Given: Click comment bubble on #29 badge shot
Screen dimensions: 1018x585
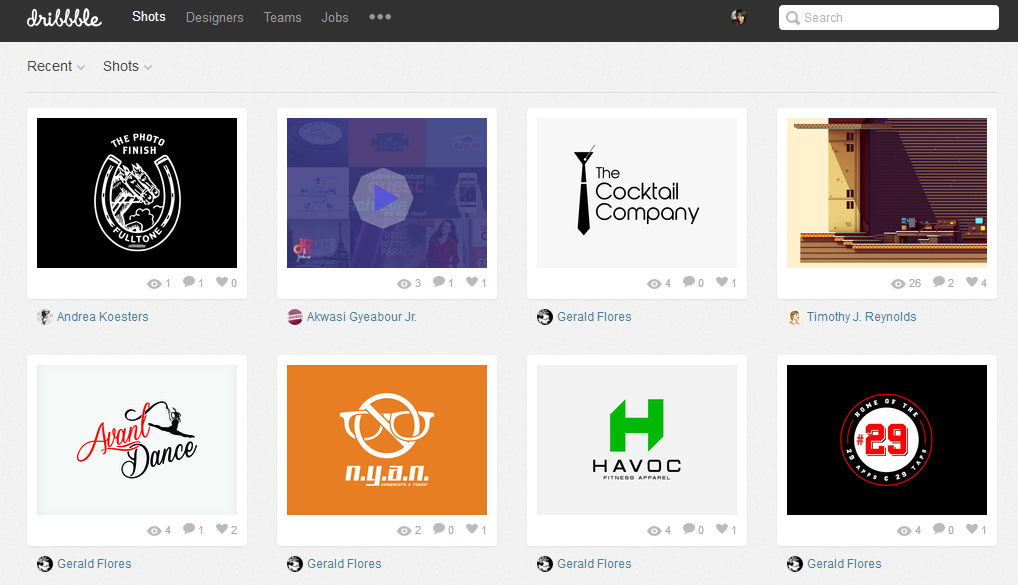Looking at the screenshot, I should 939,529.
